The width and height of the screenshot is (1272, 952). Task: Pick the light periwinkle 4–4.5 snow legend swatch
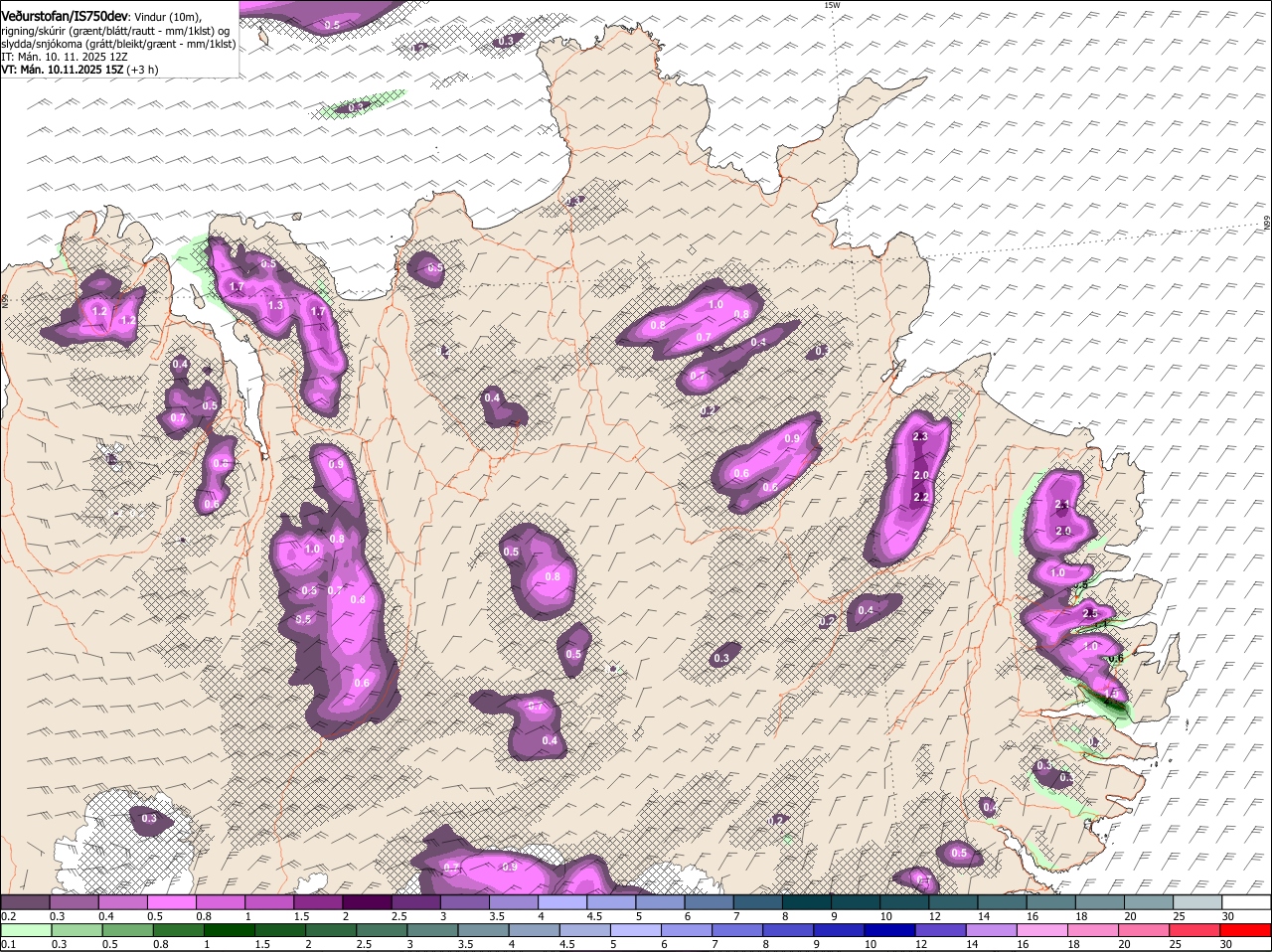(562, 901)
